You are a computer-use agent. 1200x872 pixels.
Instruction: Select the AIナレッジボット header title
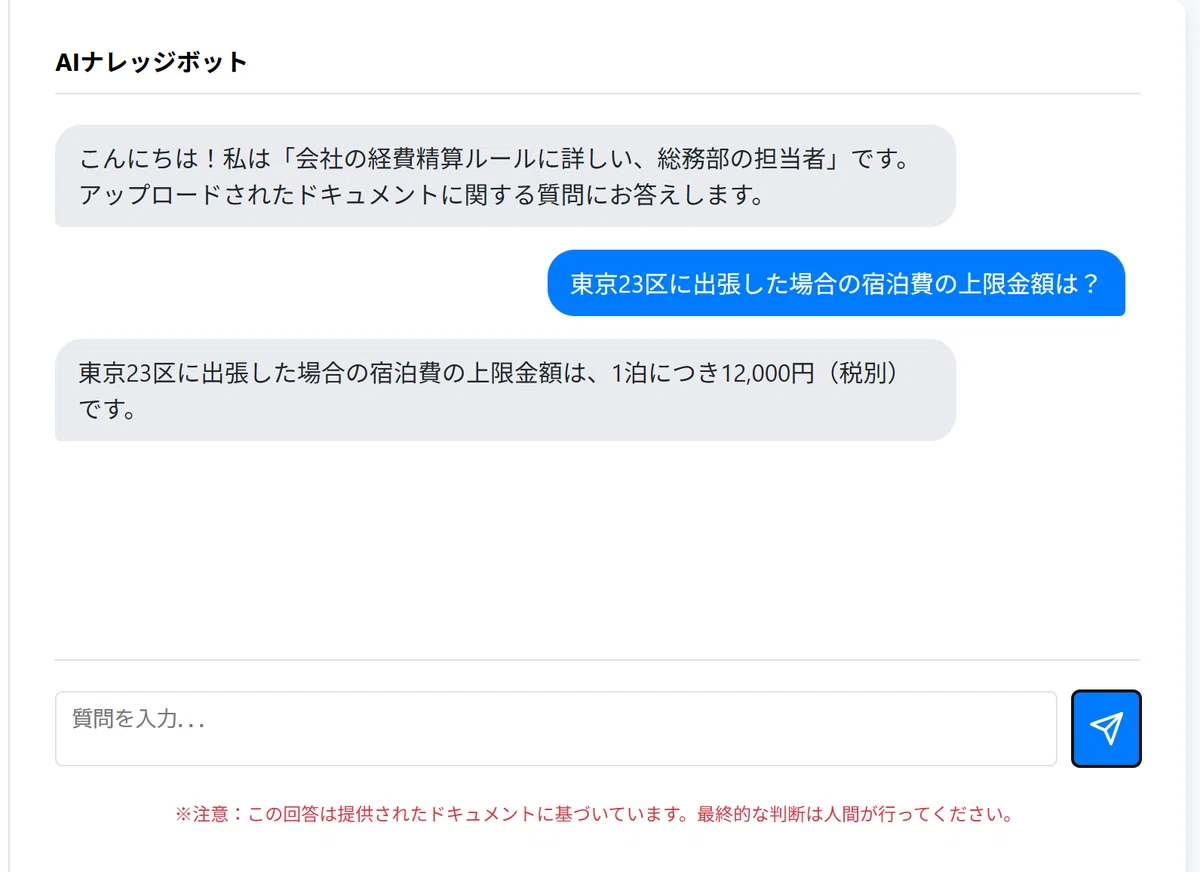(x=151, y=62)
